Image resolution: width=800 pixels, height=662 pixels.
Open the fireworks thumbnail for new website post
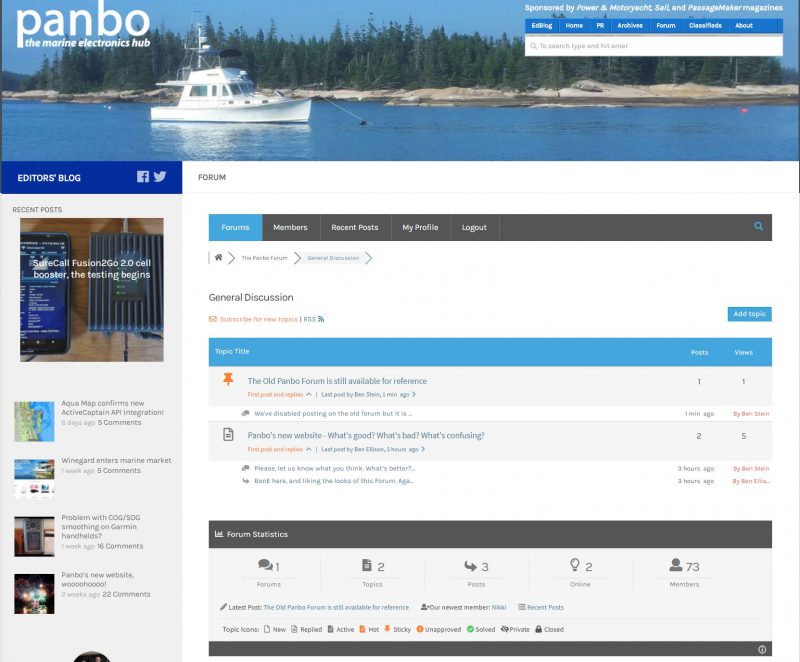click(x=34, y=594)
